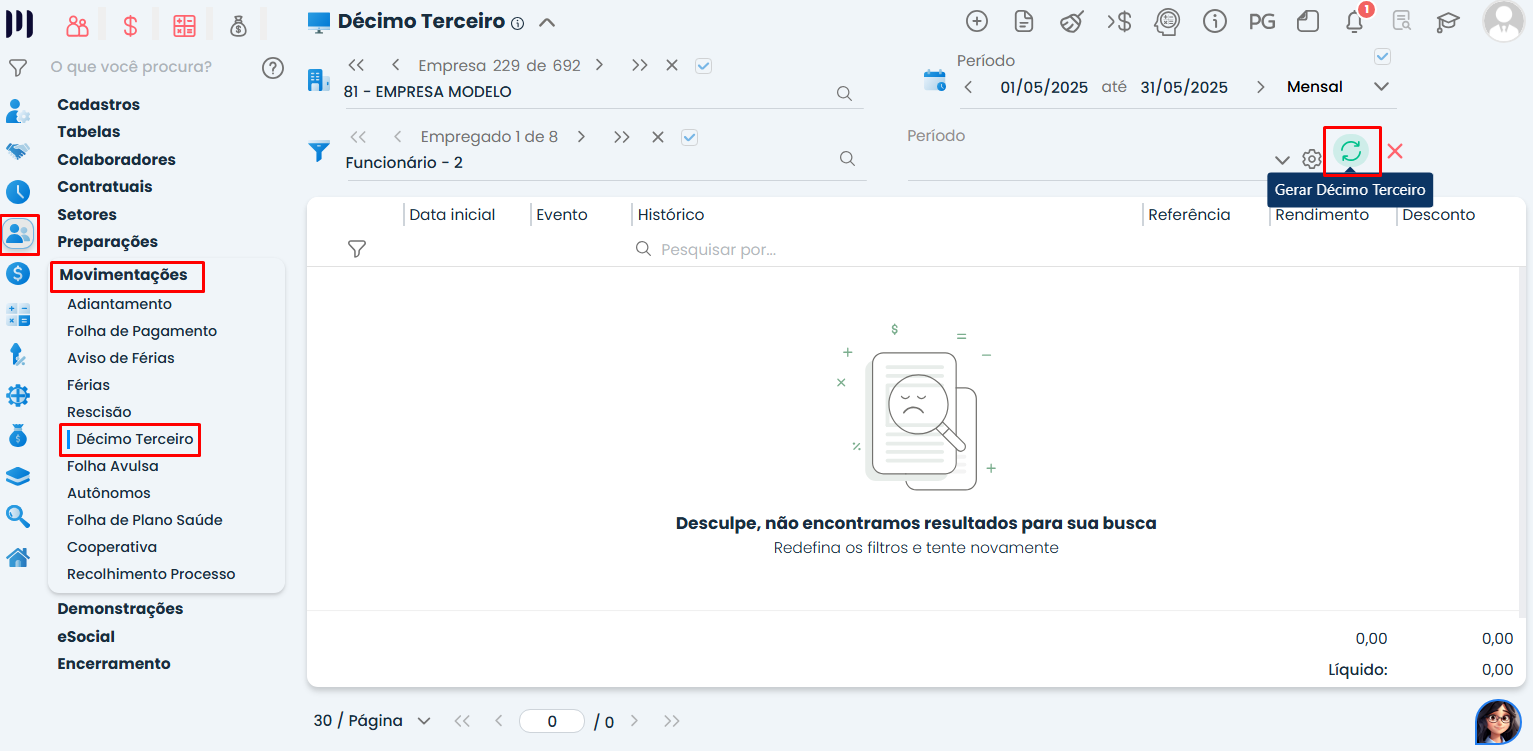1533x751 pixels.
Task: Click the green Gerar Décimo Terceiro refresh icon
Action: point(1351,151)
